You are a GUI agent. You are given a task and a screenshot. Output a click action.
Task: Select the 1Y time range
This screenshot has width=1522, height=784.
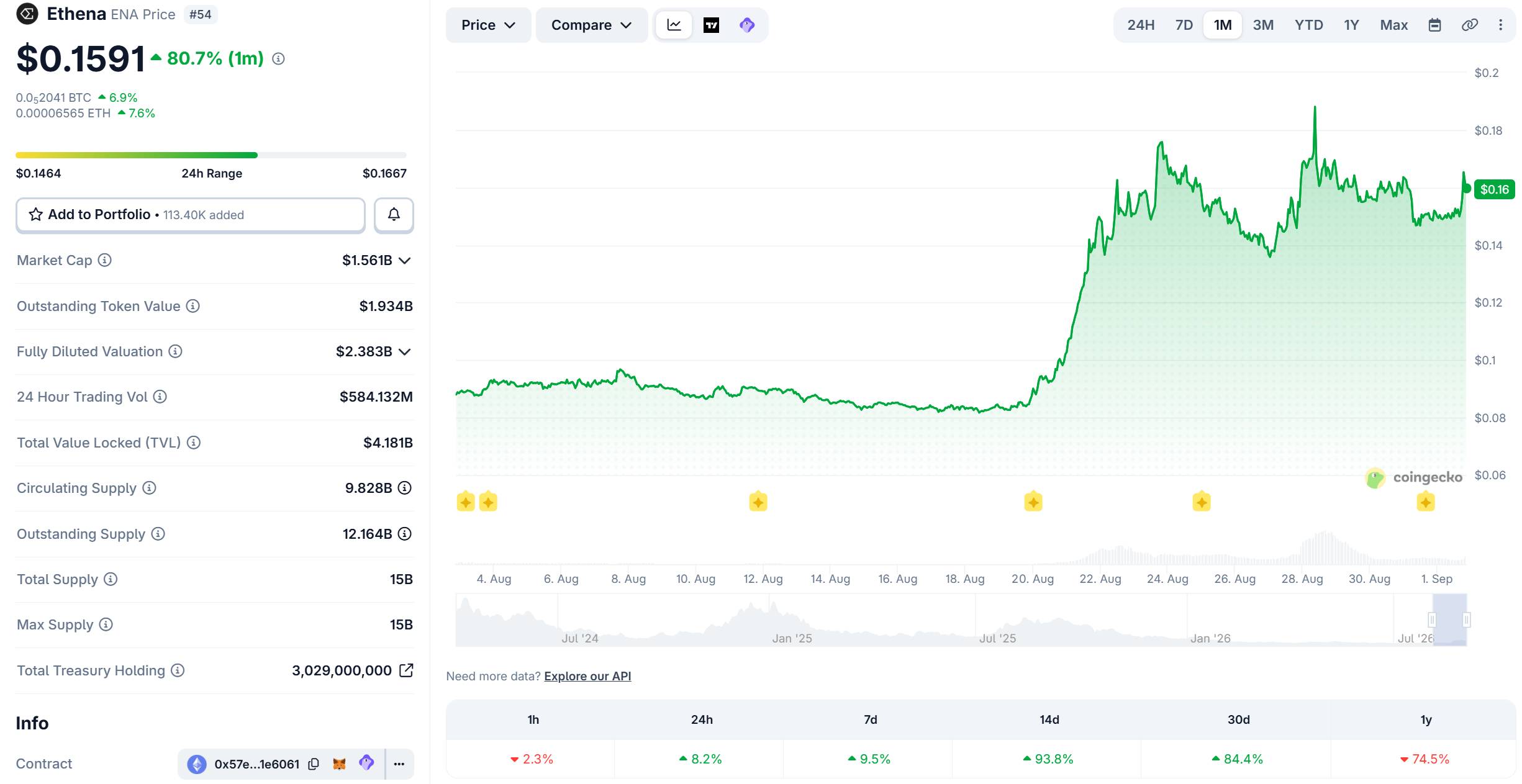pyautogui.click(x=1351, y=25)
